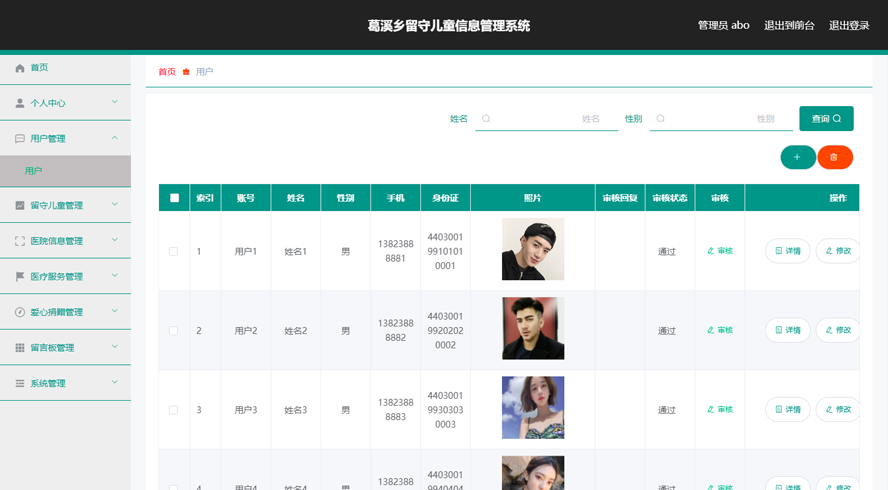
Task: Click the 身份证 column header
Action: (x=445, y=198)
